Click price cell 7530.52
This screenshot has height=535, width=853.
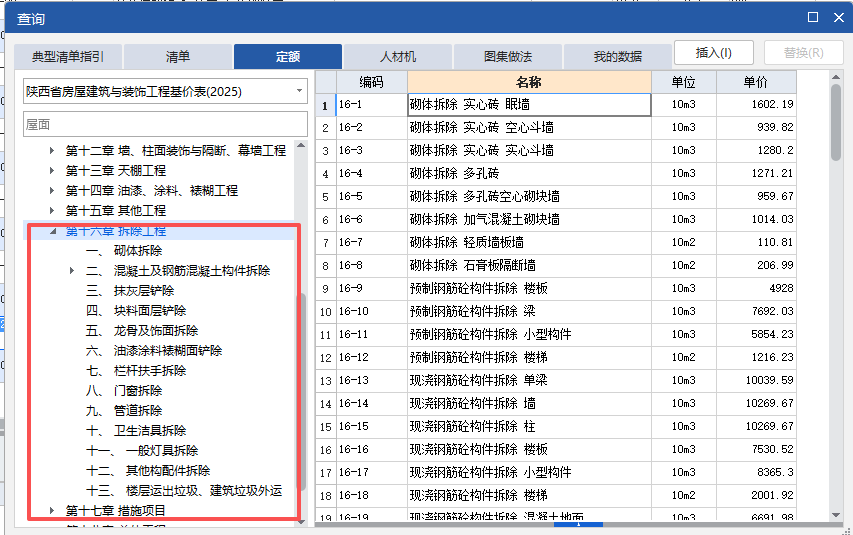tap(756, 450)
